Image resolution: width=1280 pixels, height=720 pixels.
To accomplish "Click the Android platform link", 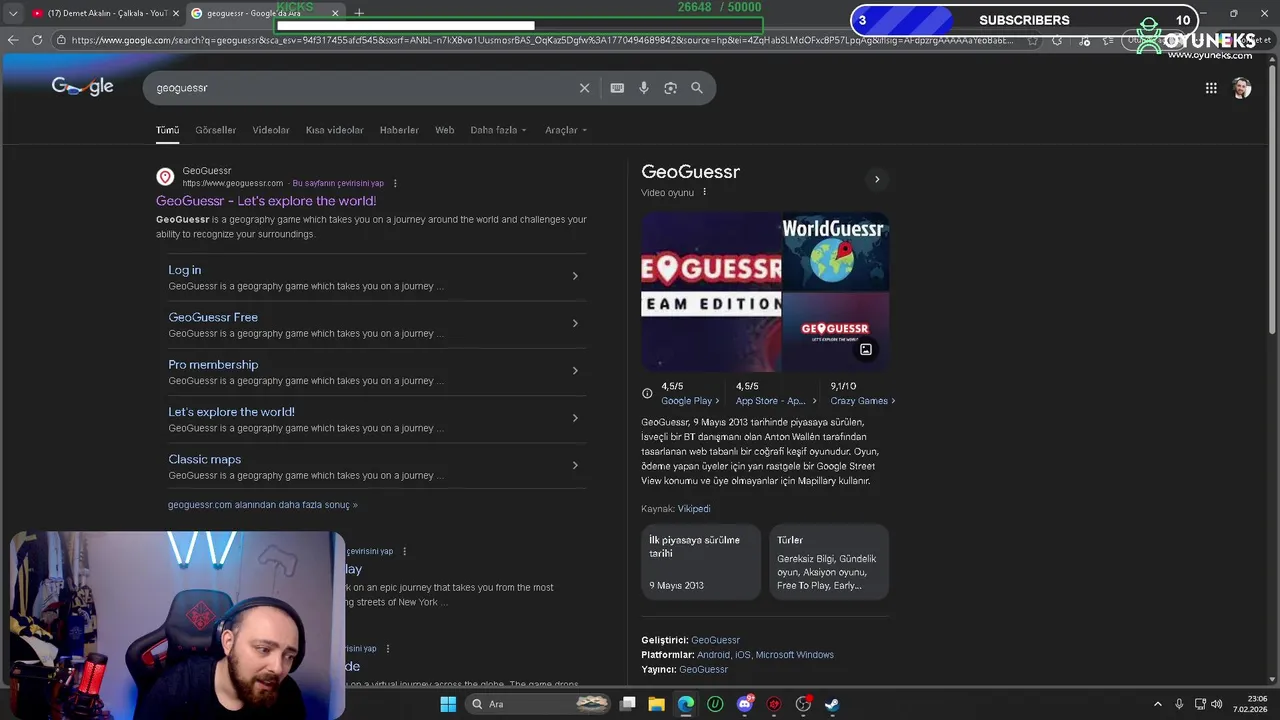I will click(x=713, y=655).
